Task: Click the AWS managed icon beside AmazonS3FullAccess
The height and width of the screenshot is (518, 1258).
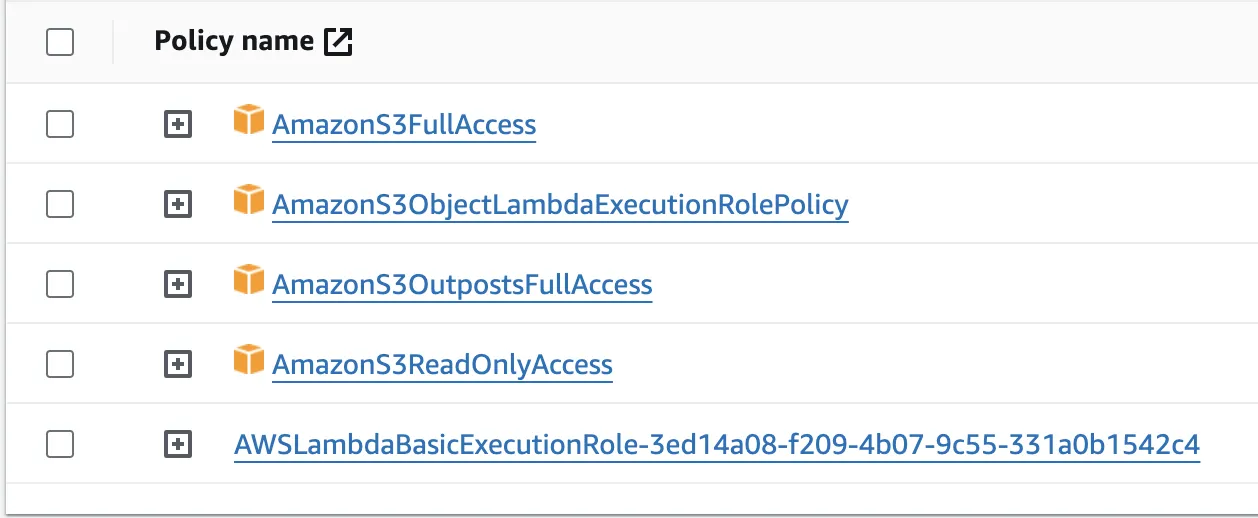Action: pyautogui.click(x=249, y=119)
